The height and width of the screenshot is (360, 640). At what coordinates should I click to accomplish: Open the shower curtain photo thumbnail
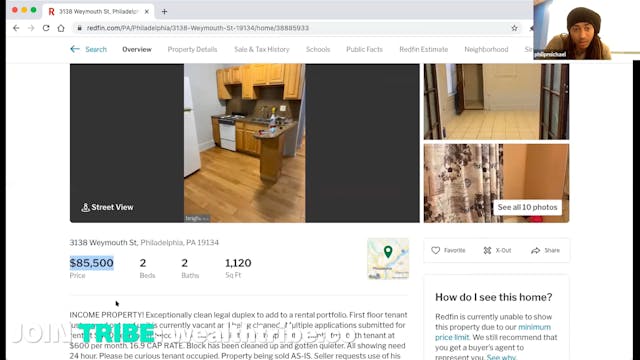click(x=496, y=183)
